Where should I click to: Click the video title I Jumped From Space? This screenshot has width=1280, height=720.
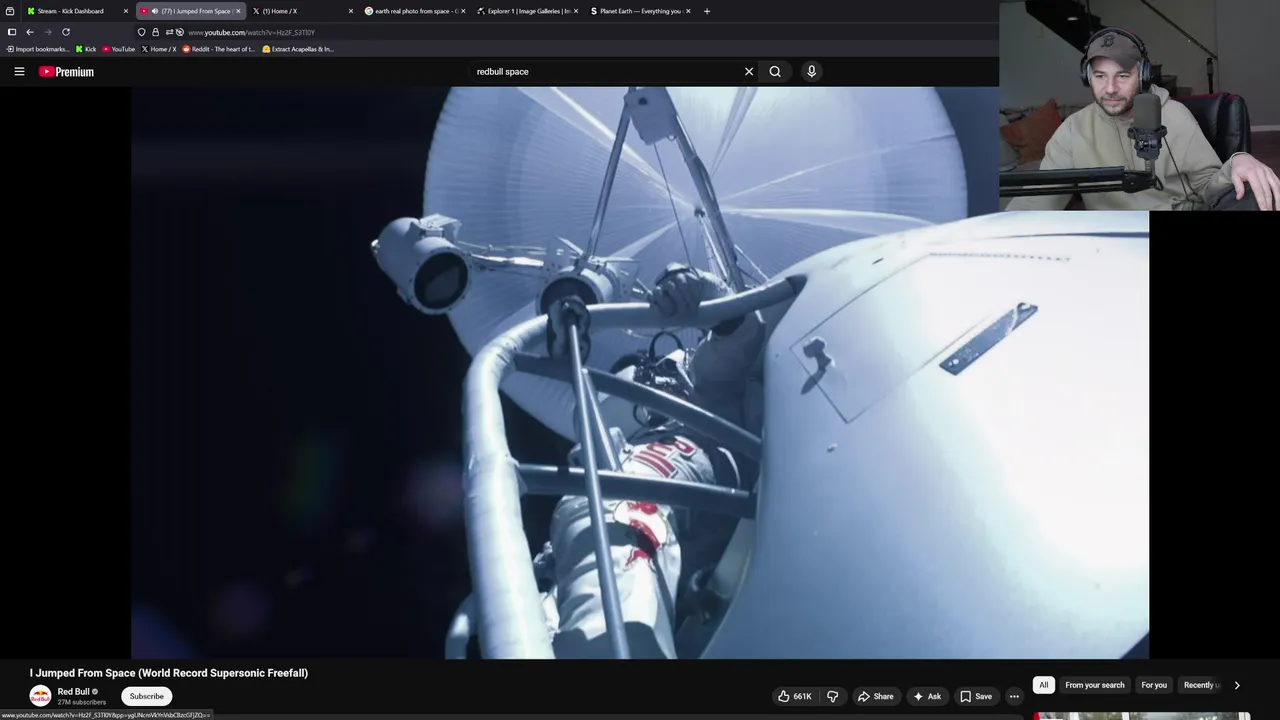(x=169, y=673)
